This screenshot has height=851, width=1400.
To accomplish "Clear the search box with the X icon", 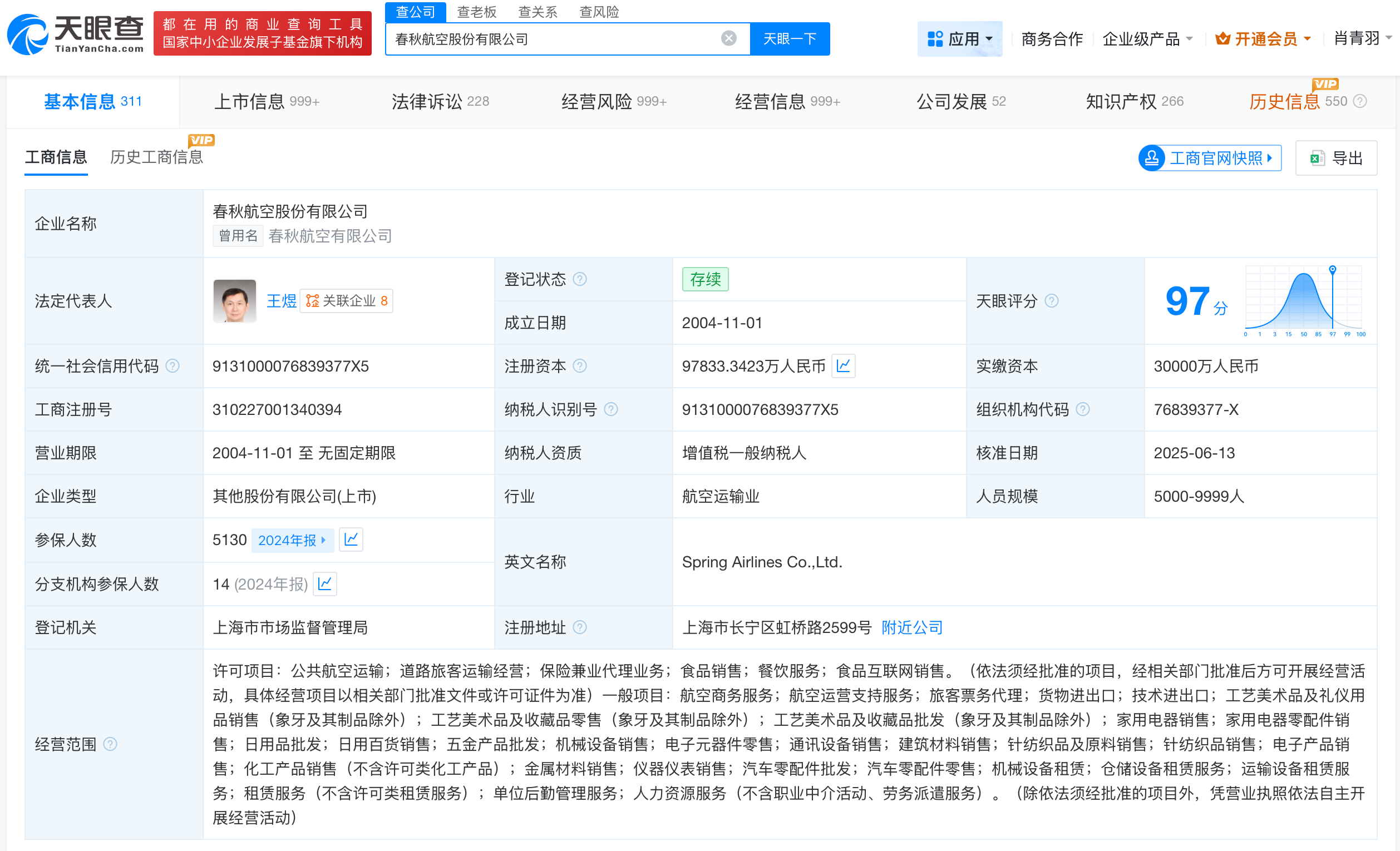I will (728, 37).
